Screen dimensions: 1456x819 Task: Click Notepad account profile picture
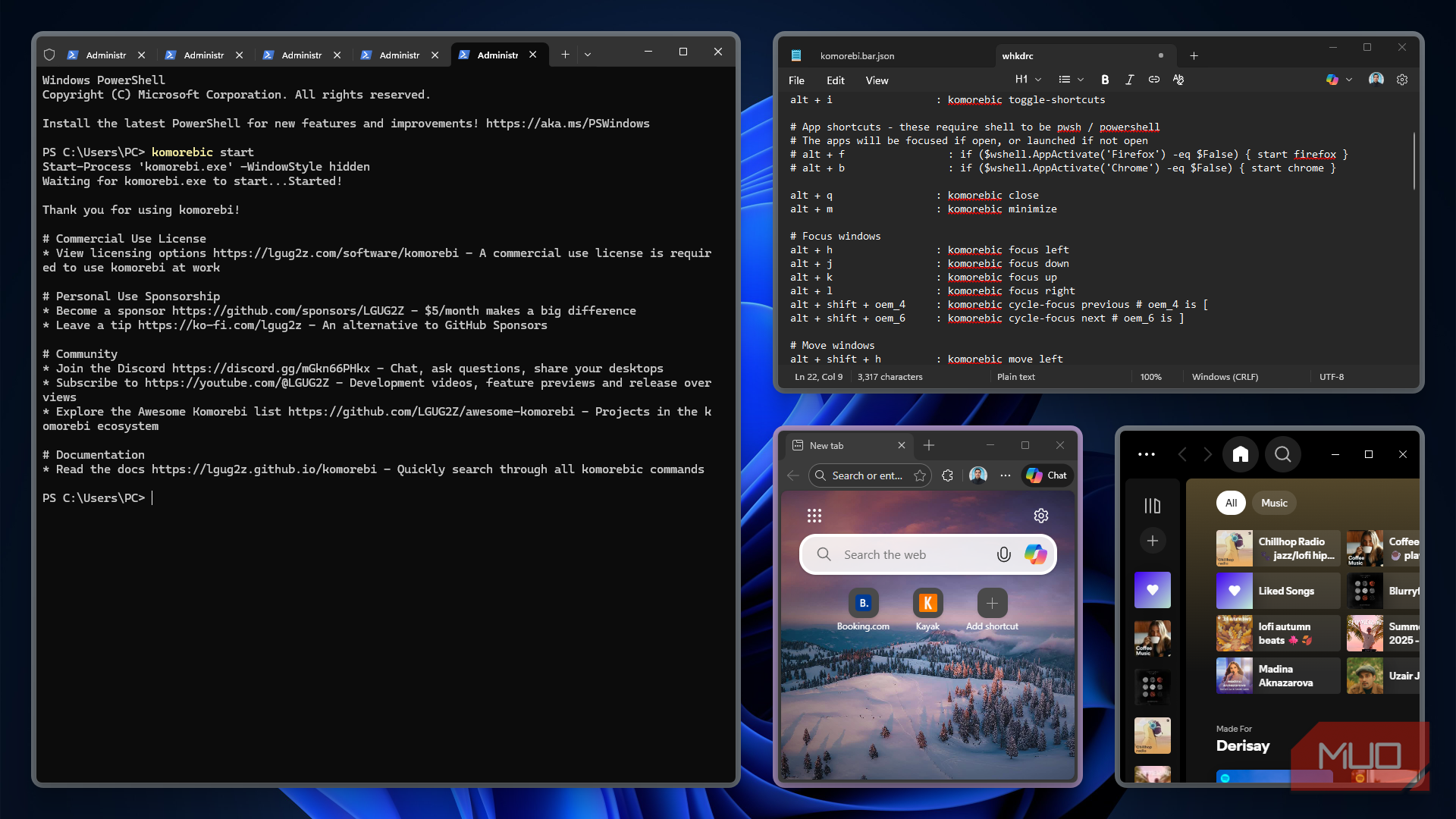point(1376,80)
